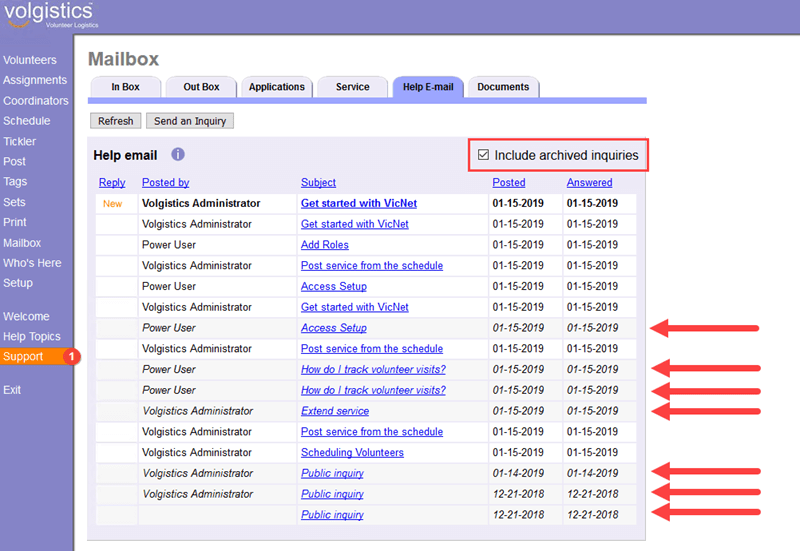Open Help Topics in the sidebar
This screenshot has height=551, width=800.
click(32, 336)
